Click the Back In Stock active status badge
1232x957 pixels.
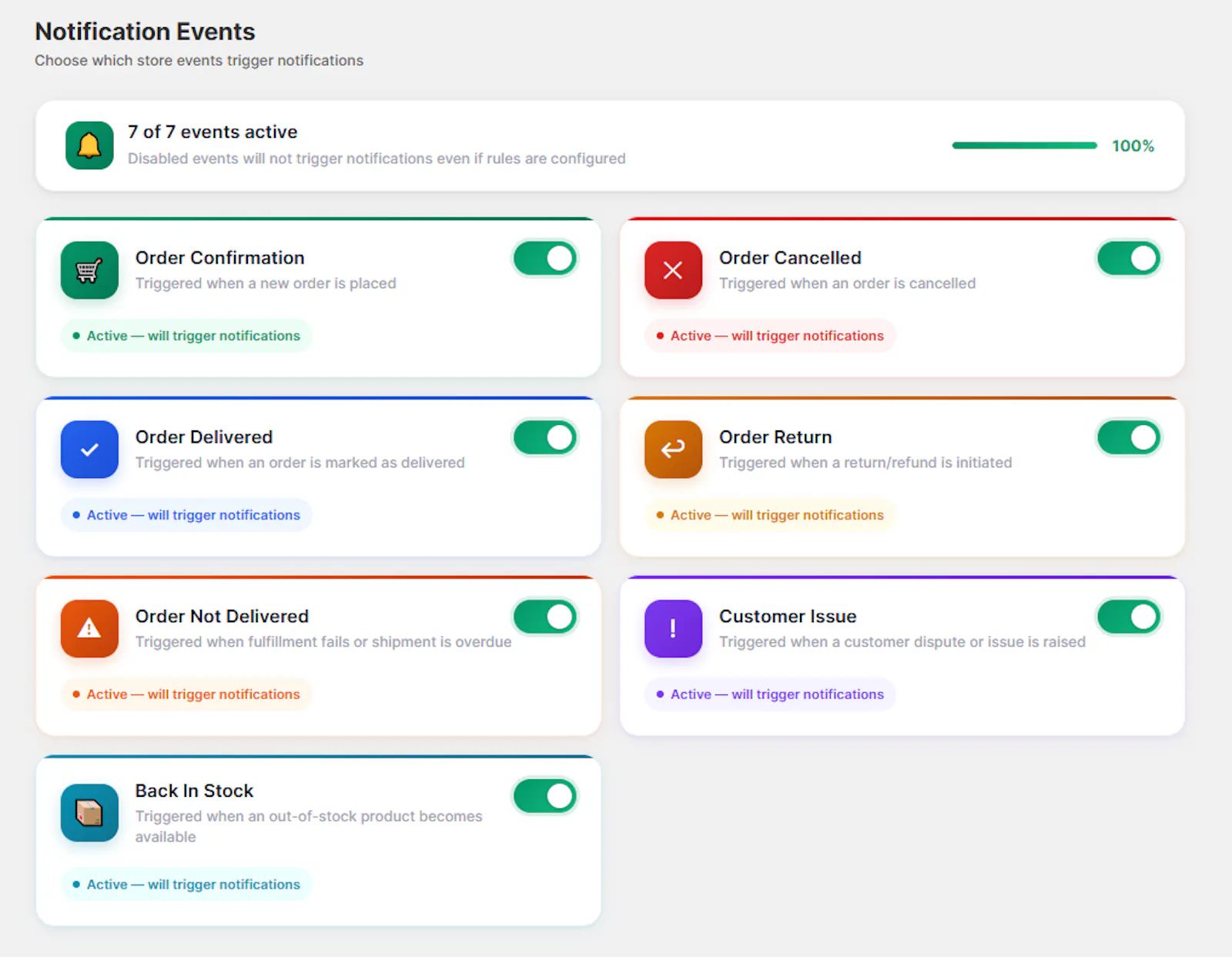(x=186, y=885)
